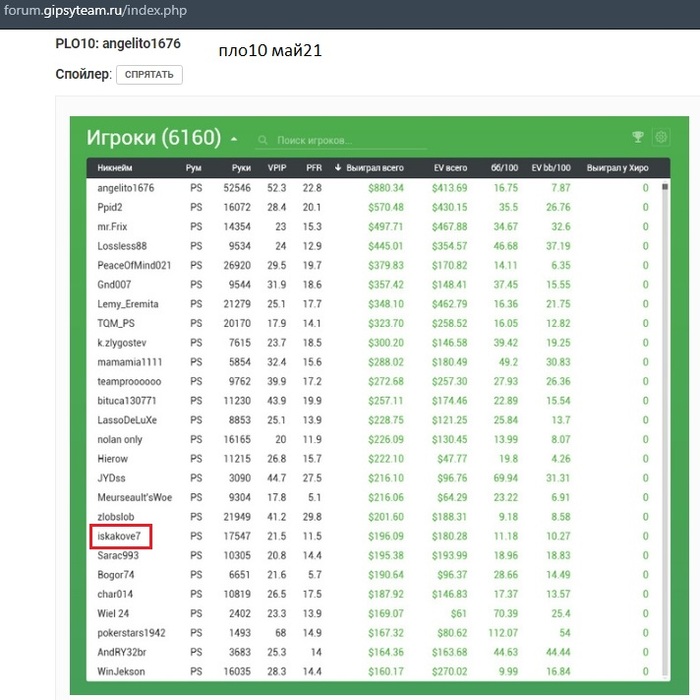
Task: Click the table vertical scrollbar
Action: 665,429
